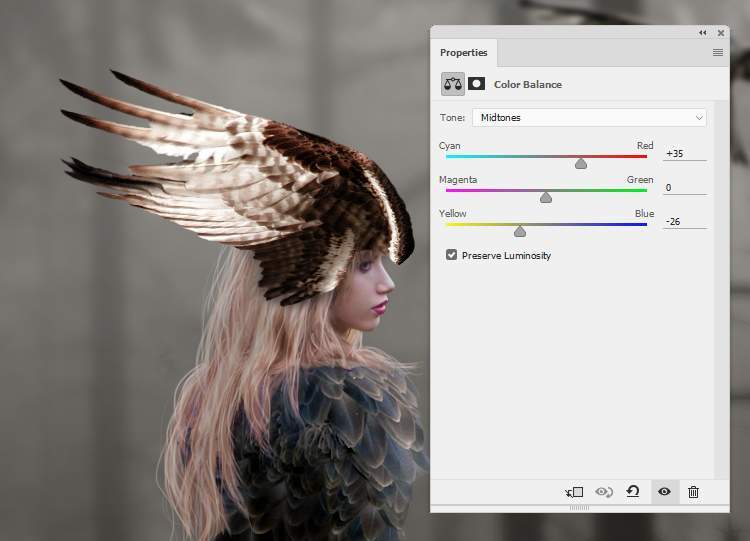Click the Red label

point(645,145)
